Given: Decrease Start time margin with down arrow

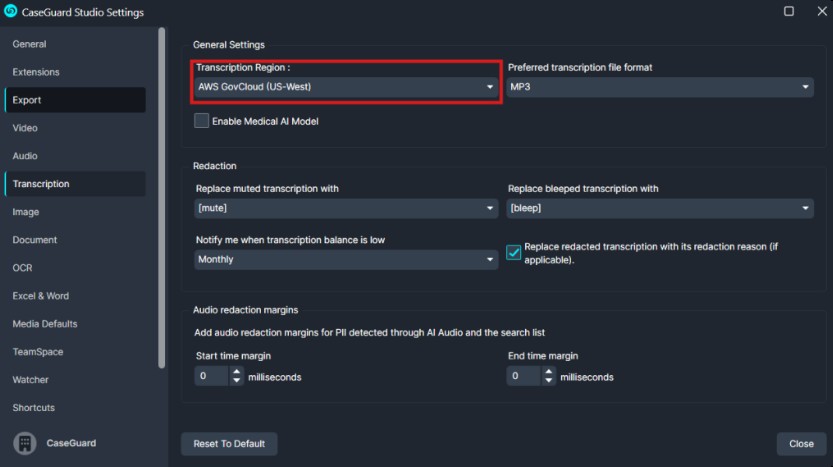Looking at the screenshot, I should click(236, 380).
